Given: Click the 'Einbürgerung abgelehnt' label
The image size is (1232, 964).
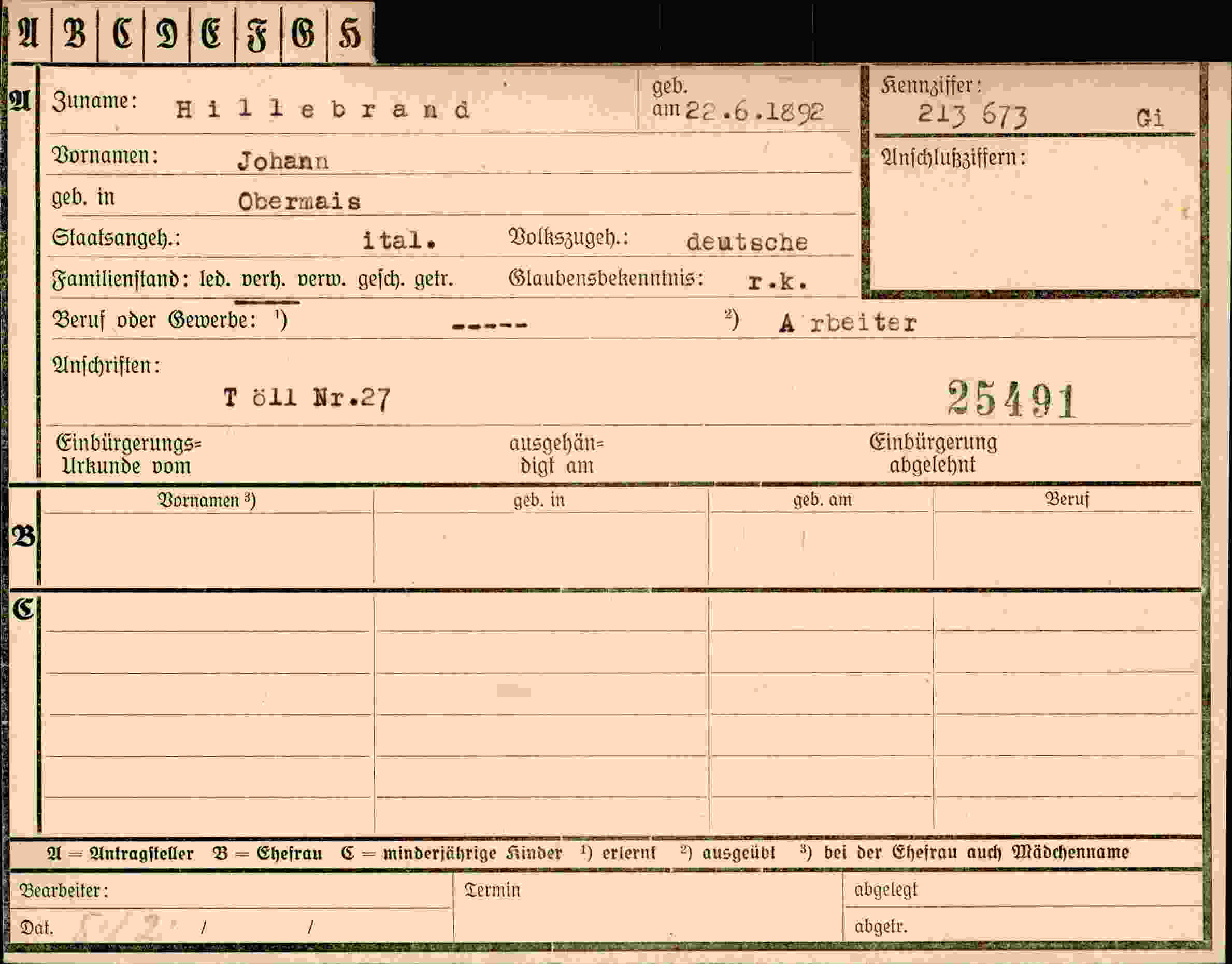Looking at the screenshot, I should coord(933,453).
